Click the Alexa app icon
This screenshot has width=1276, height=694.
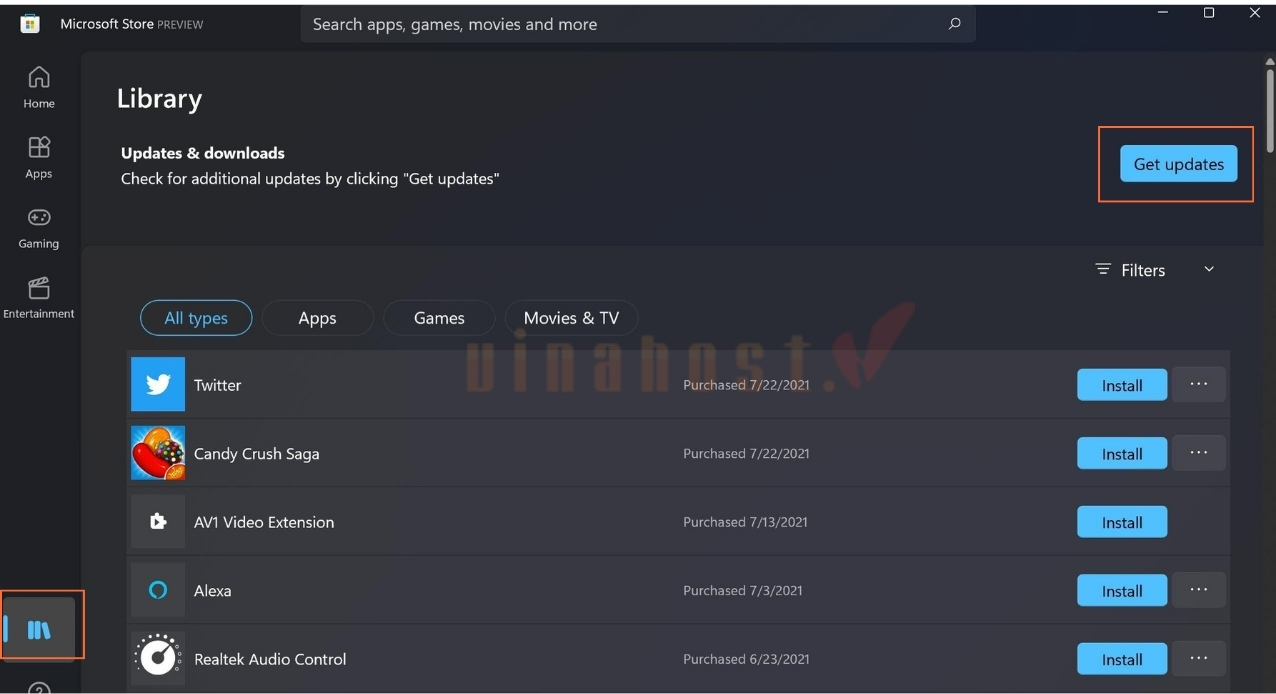tap(158, 590)
